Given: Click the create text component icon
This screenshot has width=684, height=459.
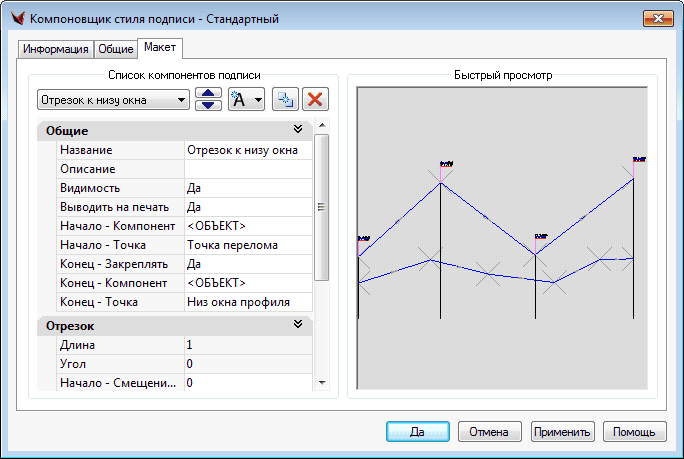Looking at the screenshot, I should pyautogui.click(x=240, y=100).
